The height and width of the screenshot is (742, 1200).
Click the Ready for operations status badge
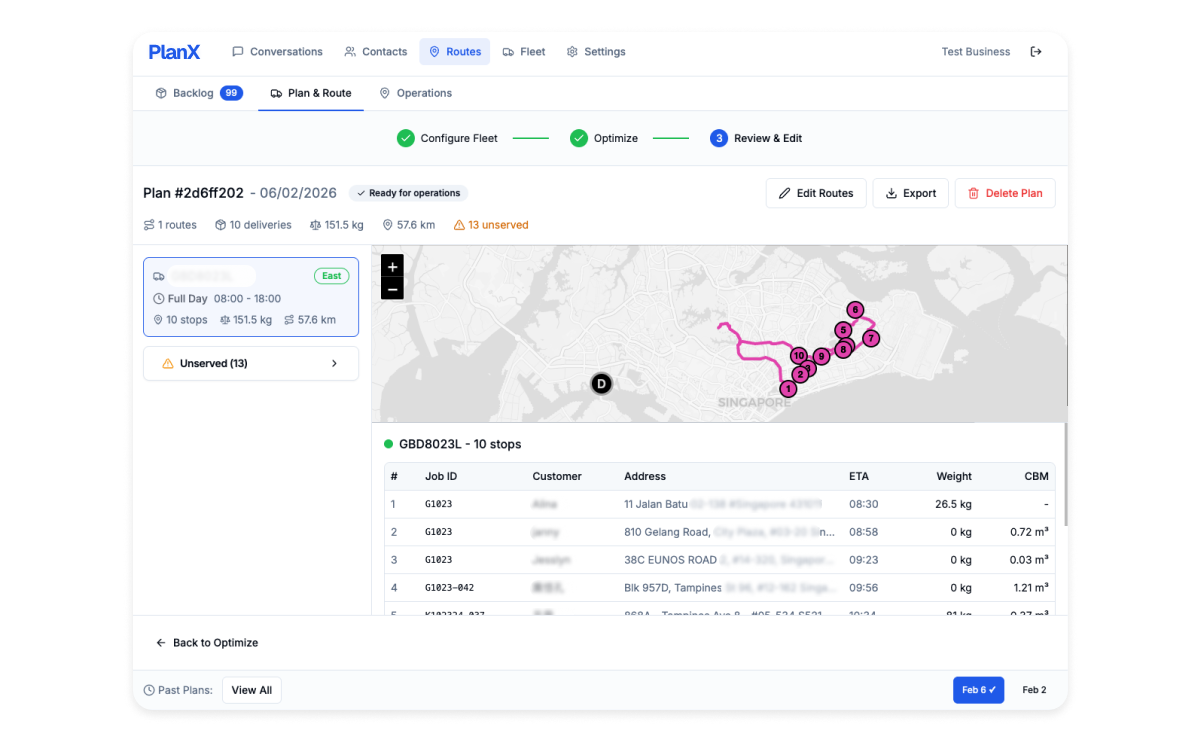click(408, 193)
